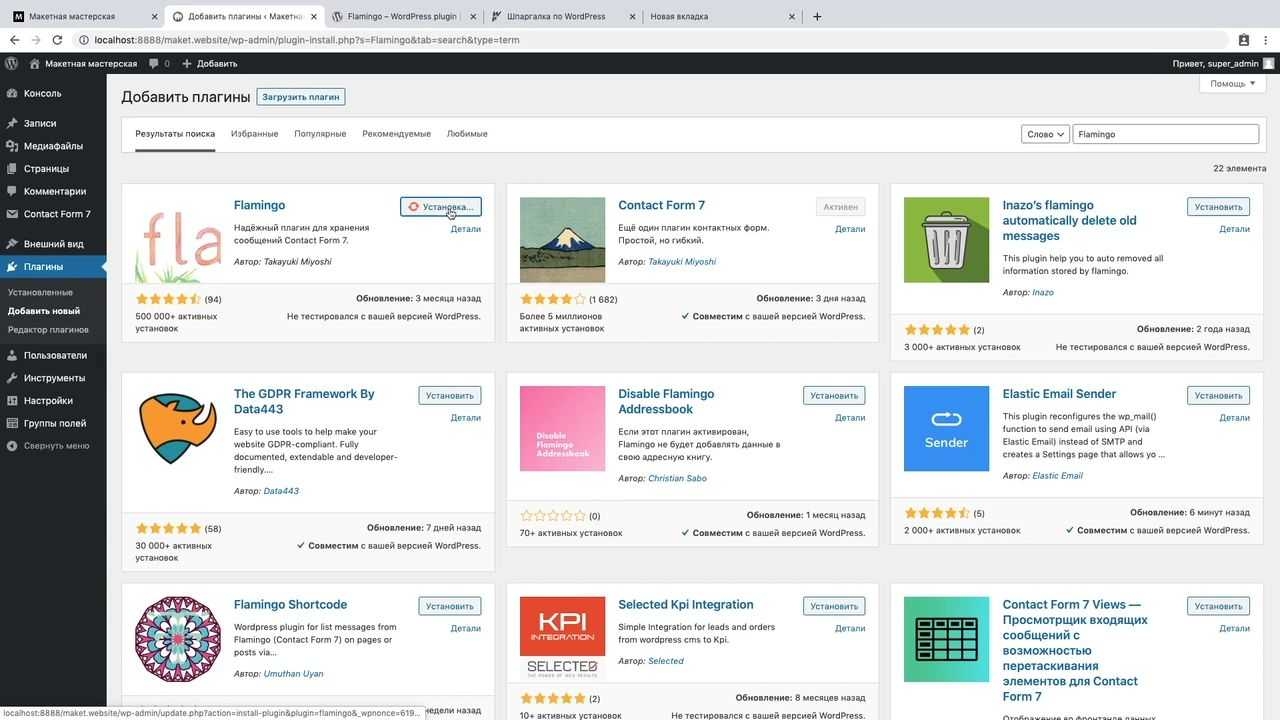The image size is (1280, 720).
Task: Click the Inazo's flamingo trash can thumbnail
Action: tap(946, 240)
